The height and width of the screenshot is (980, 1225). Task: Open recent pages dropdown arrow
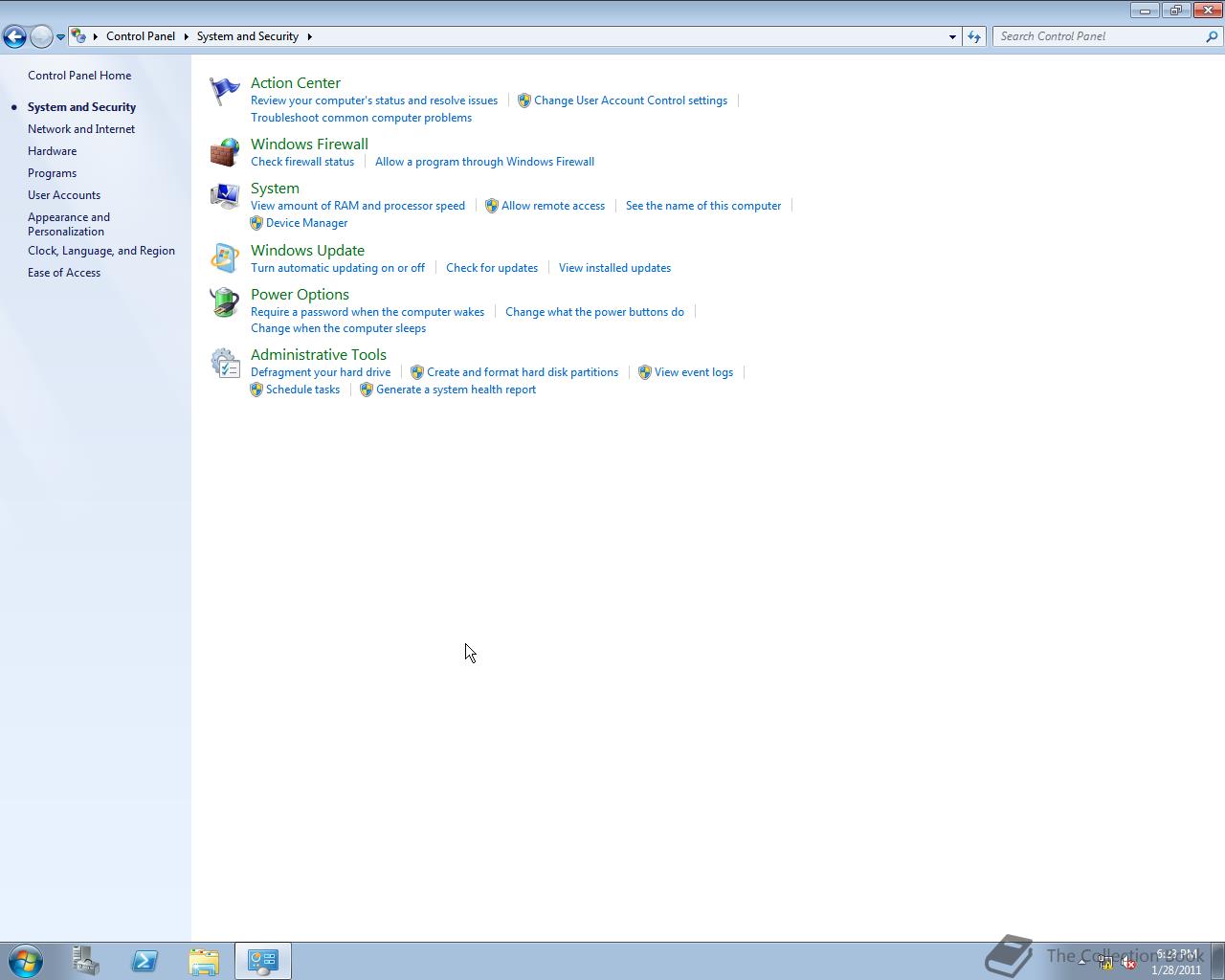pos(60,36)
